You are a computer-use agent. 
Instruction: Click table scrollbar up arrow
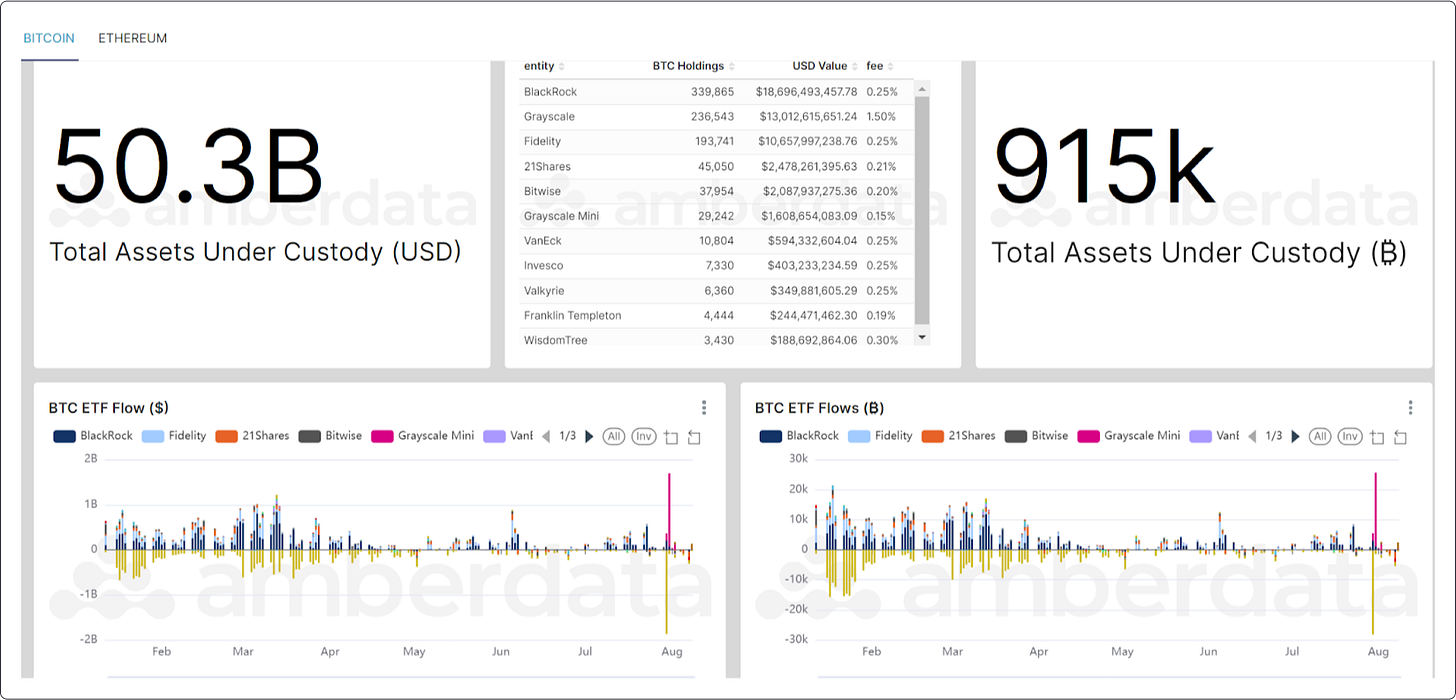click(922, 88)
